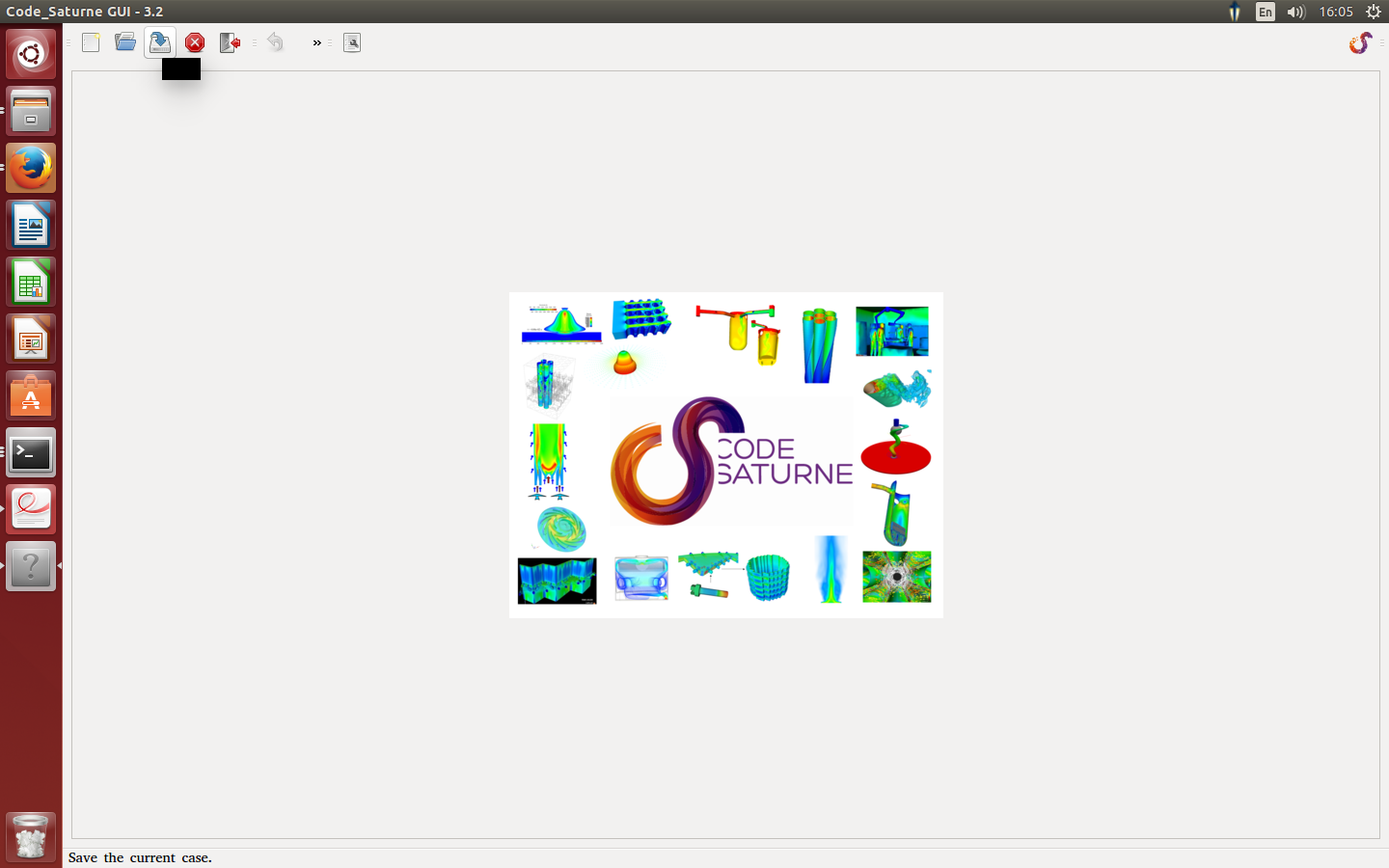Create a new case file
The image size is (1389, 868).
[91, 42]
